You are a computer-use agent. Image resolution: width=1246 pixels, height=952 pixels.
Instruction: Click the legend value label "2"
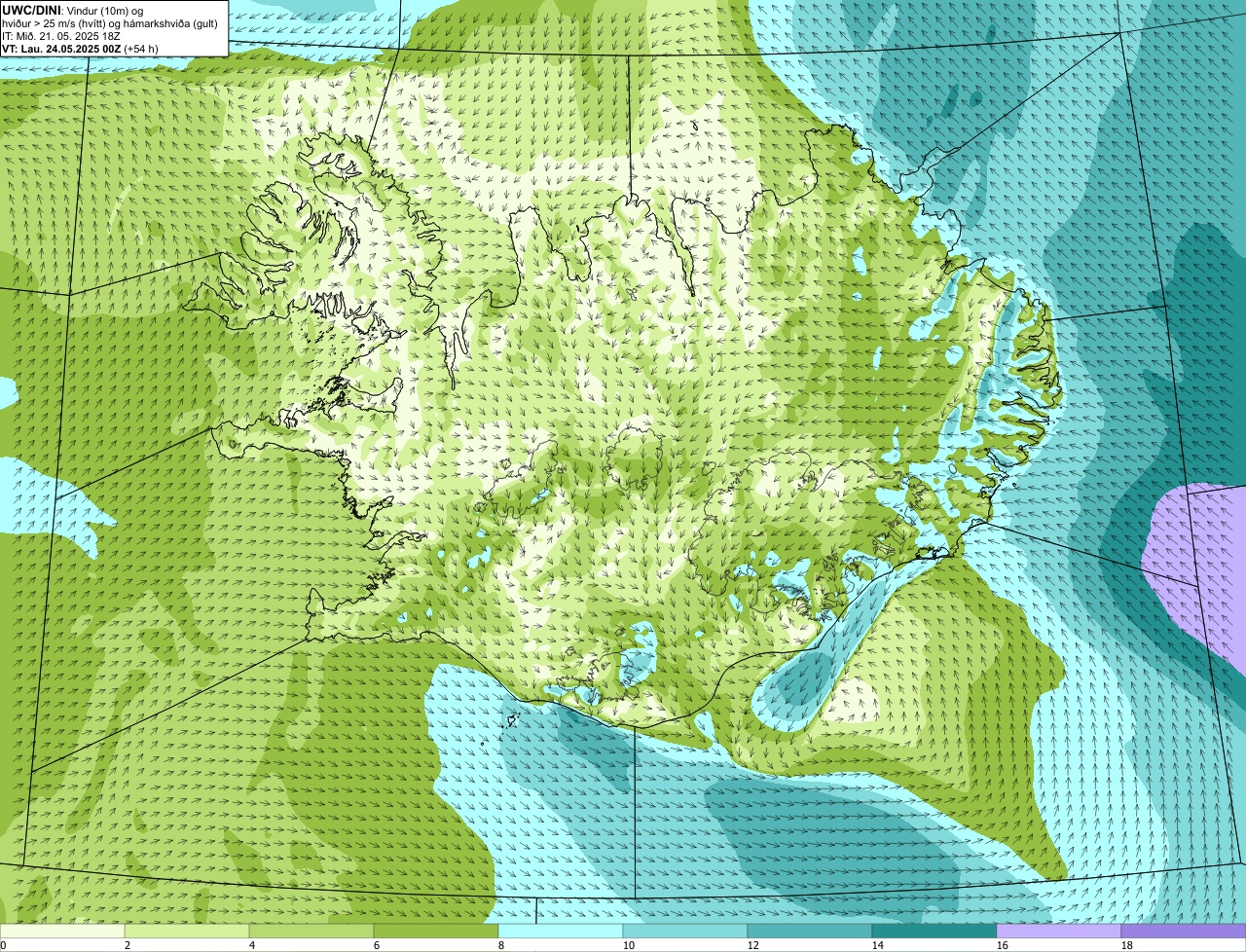tap(128, 945)
